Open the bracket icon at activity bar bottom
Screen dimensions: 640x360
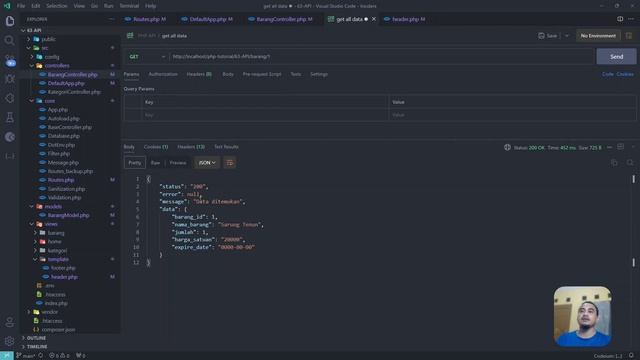point(10,156)
